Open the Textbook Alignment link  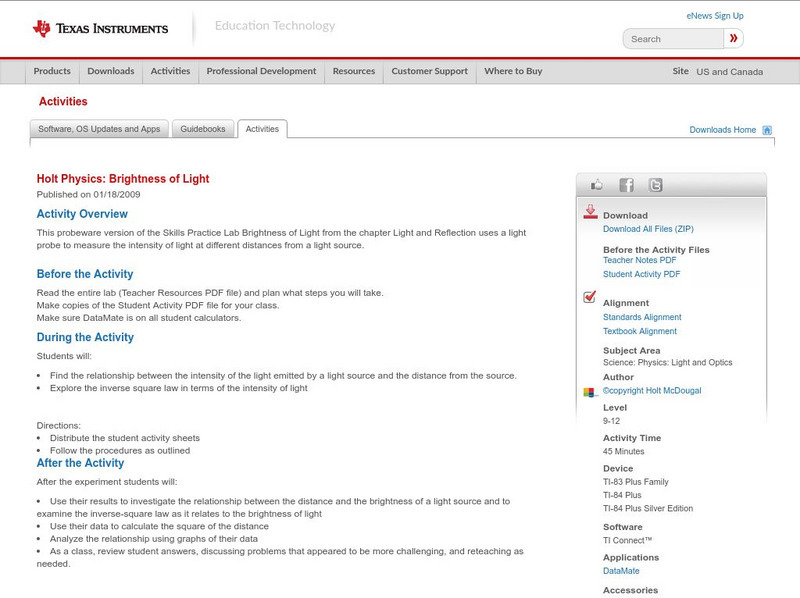[640, 331]
